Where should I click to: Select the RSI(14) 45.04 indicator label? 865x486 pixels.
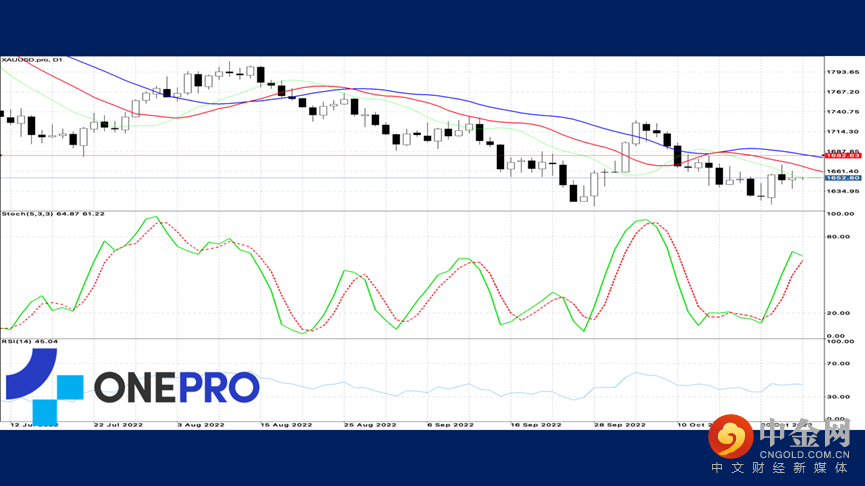click(x=29, y=341)
